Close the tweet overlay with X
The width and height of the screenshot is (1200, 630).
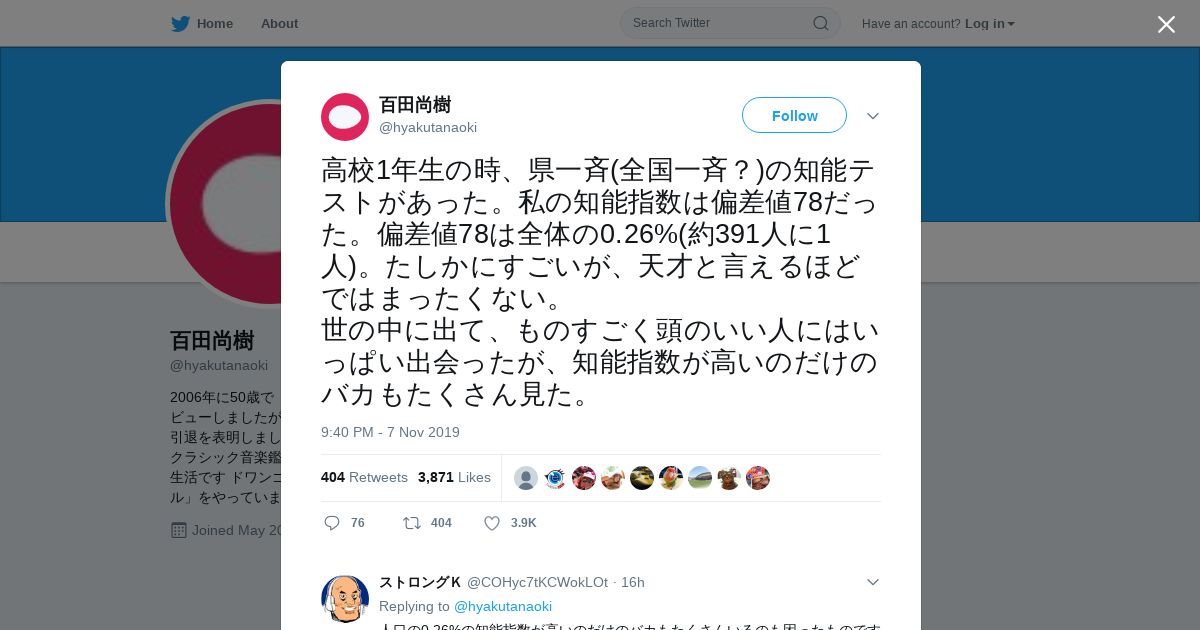coord(1166,24)
